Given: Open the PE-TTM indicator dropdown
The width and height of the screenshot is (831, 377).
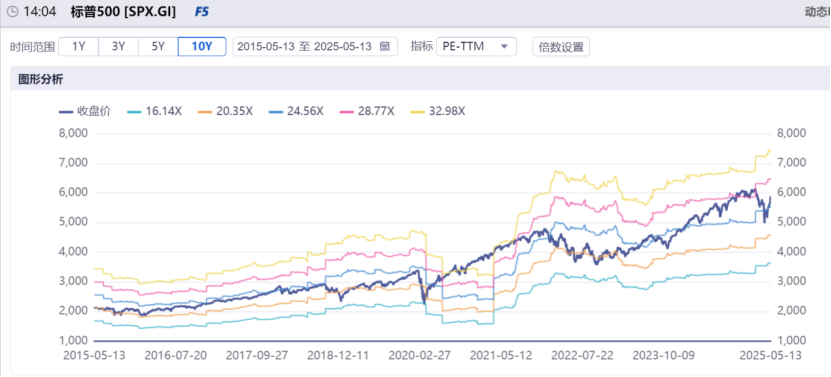Looking at the screenshot, I should pyautogui.click(x=476, y=46).
